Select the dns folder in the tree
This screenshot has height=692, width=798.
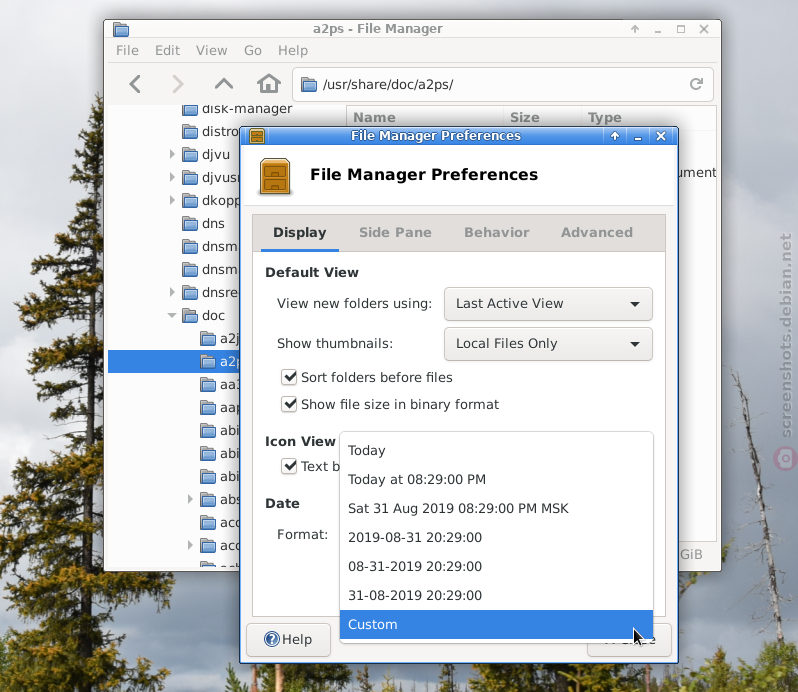coord(213,224)
